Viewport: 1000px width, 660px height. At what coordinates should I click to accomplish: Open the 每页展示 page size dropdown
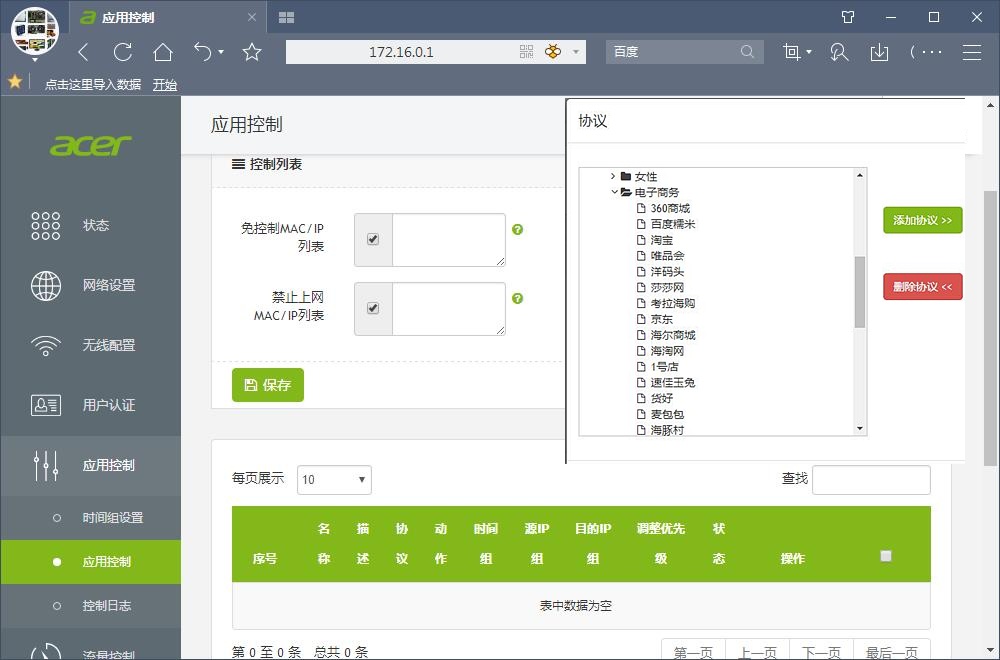click(x=333, y=480)
